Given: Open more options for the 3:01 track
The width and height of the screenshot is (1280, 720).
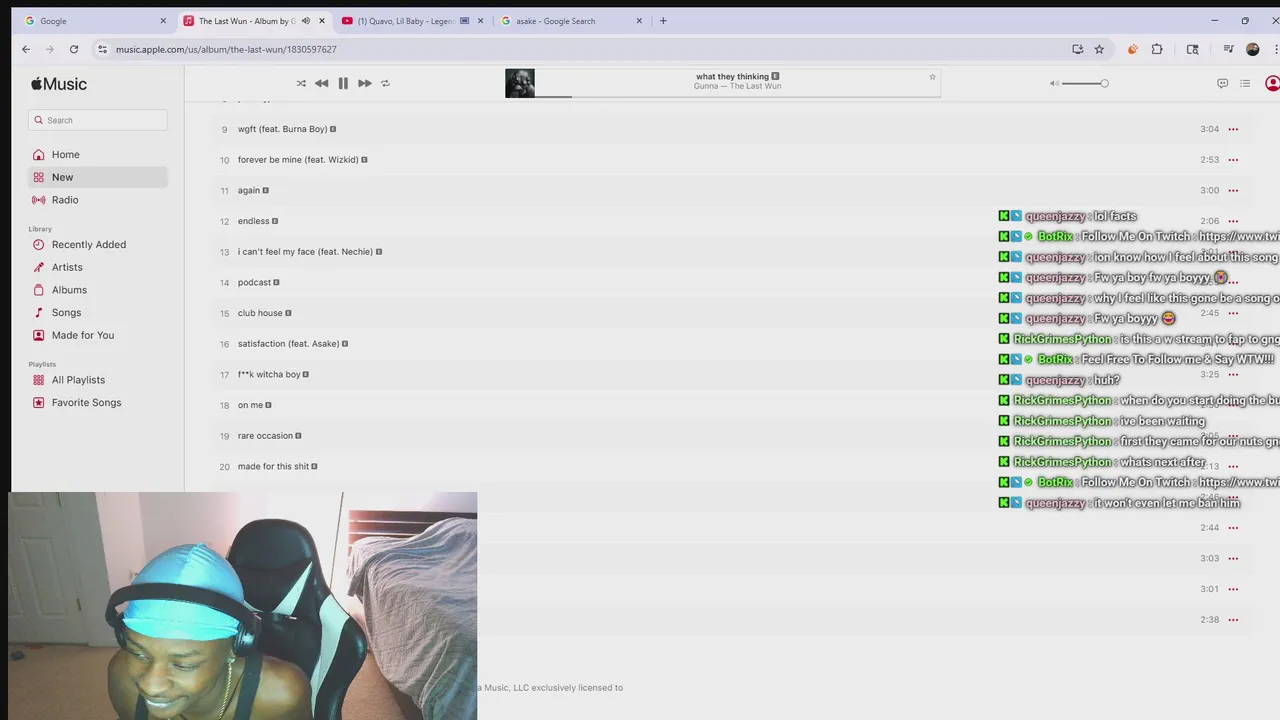Looking at the screenshot, I should [x=1233, y=589].
